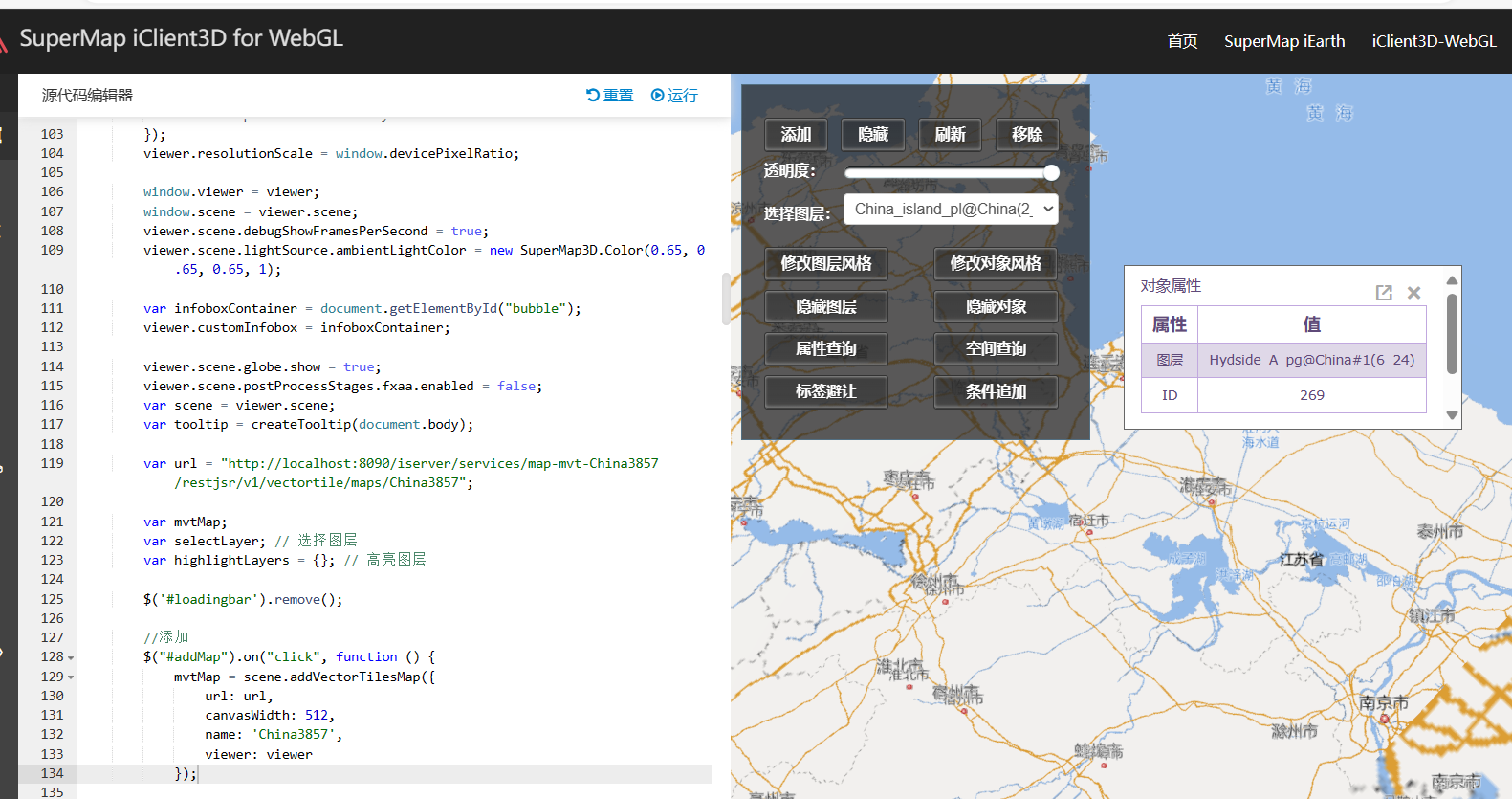Click 宿迁市 label on map
Viewport: 1512px width, 799px height.
(x=1089, y=521)
